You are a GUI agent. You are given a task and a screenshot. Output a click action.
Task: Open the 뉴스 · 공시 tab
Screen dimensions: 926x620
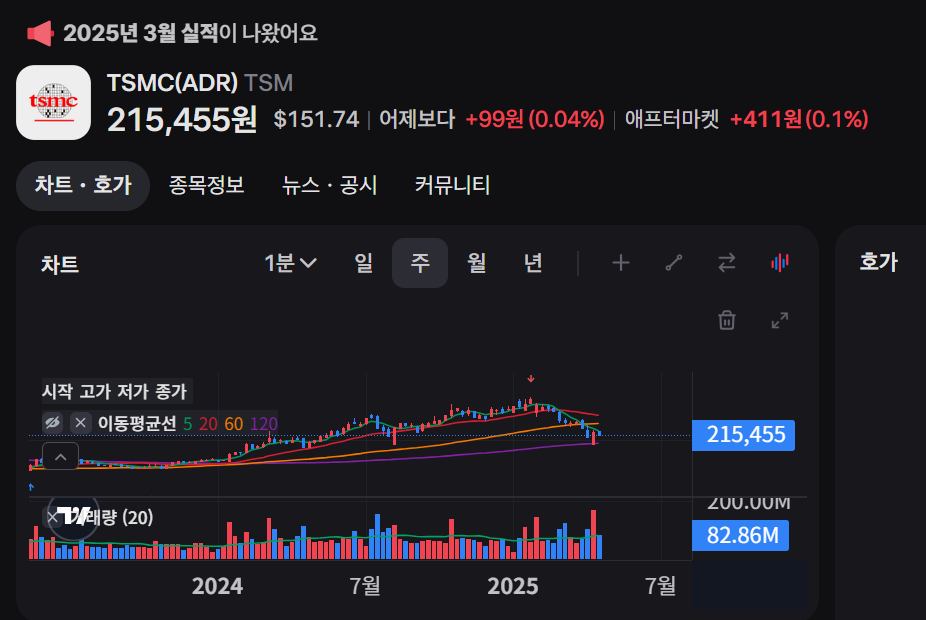tap(330, 185)
